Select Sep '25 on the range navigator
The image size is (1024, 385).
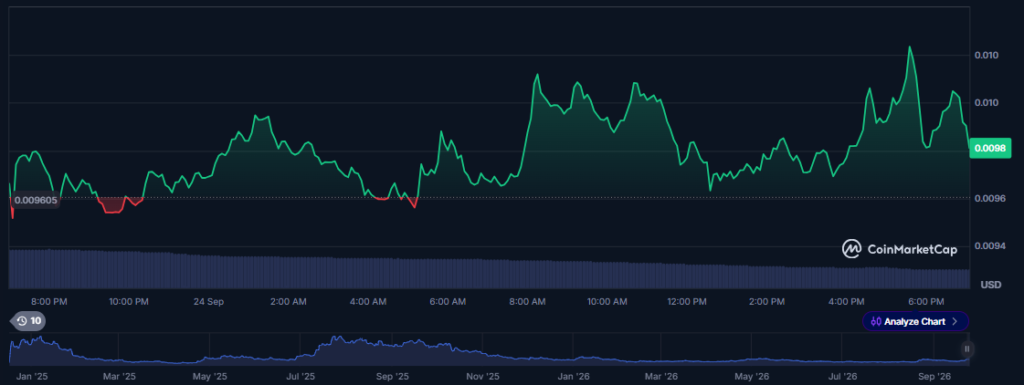click(x=393, y=377)
